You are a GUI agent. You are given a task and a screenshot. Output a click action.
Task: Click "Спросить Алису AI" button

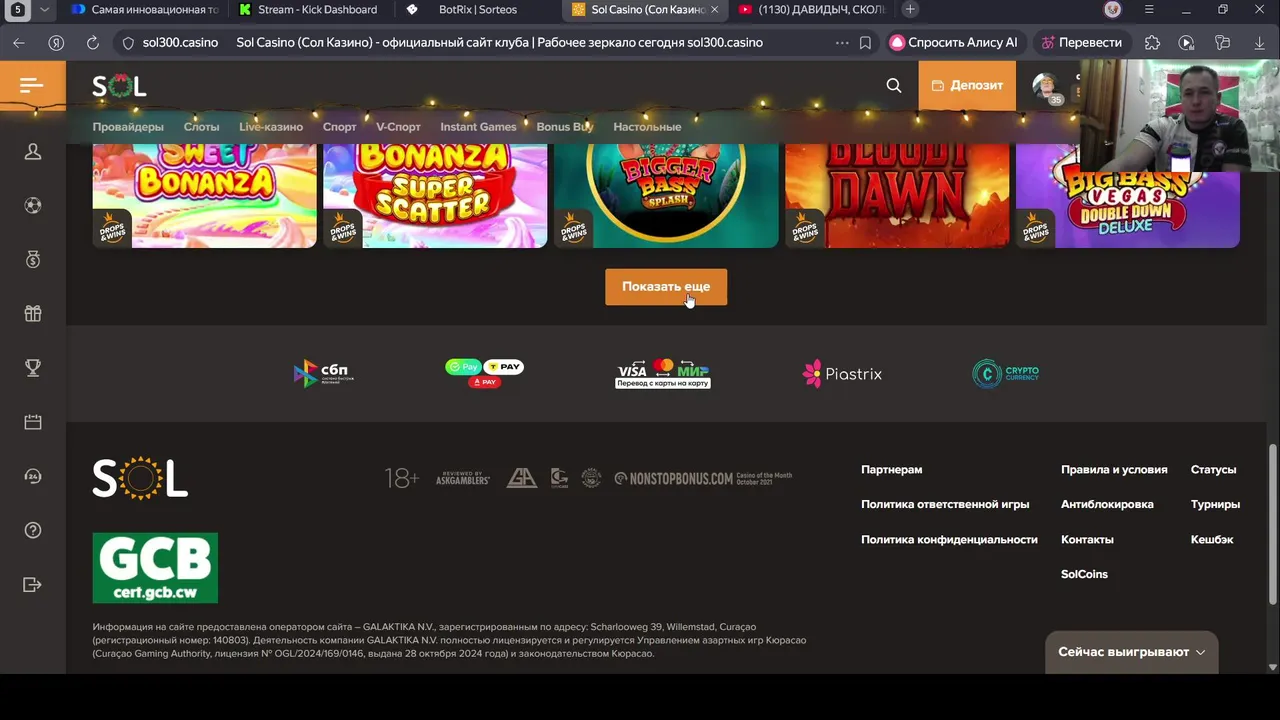(x=954, y=43)
